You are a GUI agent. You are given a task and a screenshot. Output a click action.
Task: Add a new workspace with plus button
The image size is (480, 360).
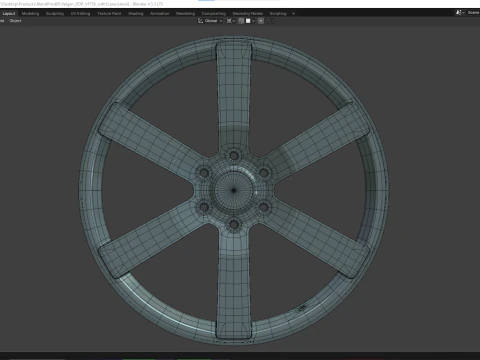point(293,14)
